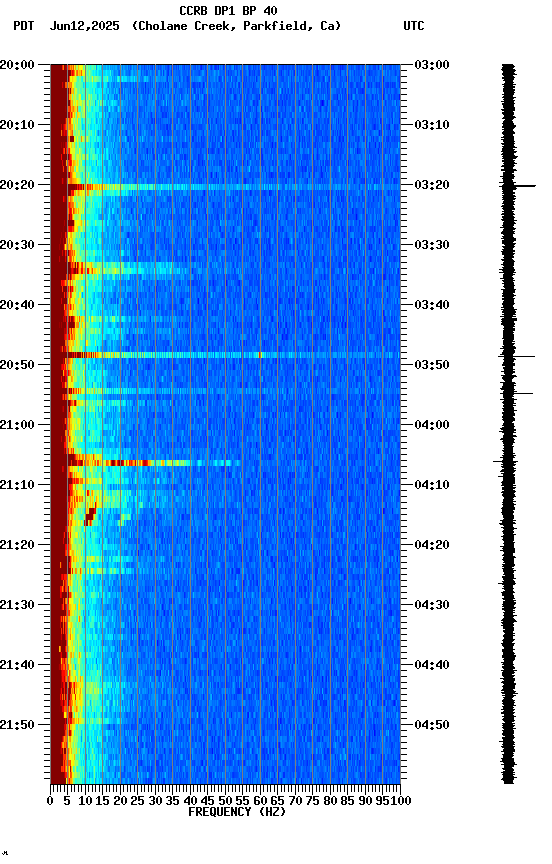This screenshot has width=552, height=864.
Task: Click the 75 Hz frequency axis label
Action: 312,801
